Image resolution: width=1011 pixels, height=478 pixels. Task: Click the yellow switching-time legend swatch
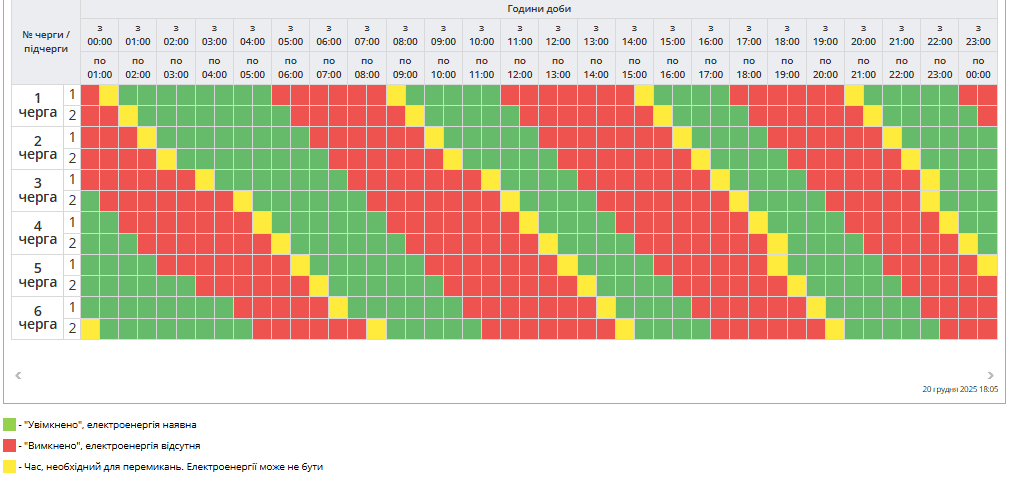coord(10,466)
